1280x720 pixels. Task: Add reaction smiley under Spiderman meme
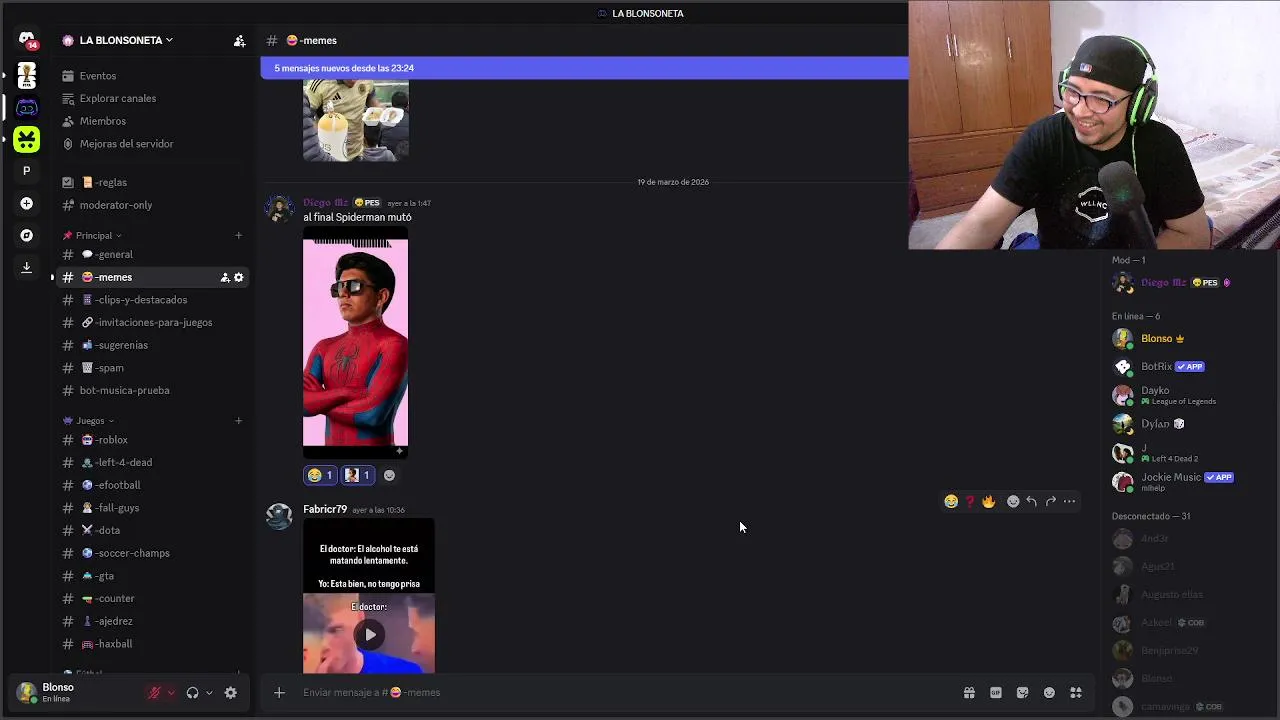click(x=389, y=476)
